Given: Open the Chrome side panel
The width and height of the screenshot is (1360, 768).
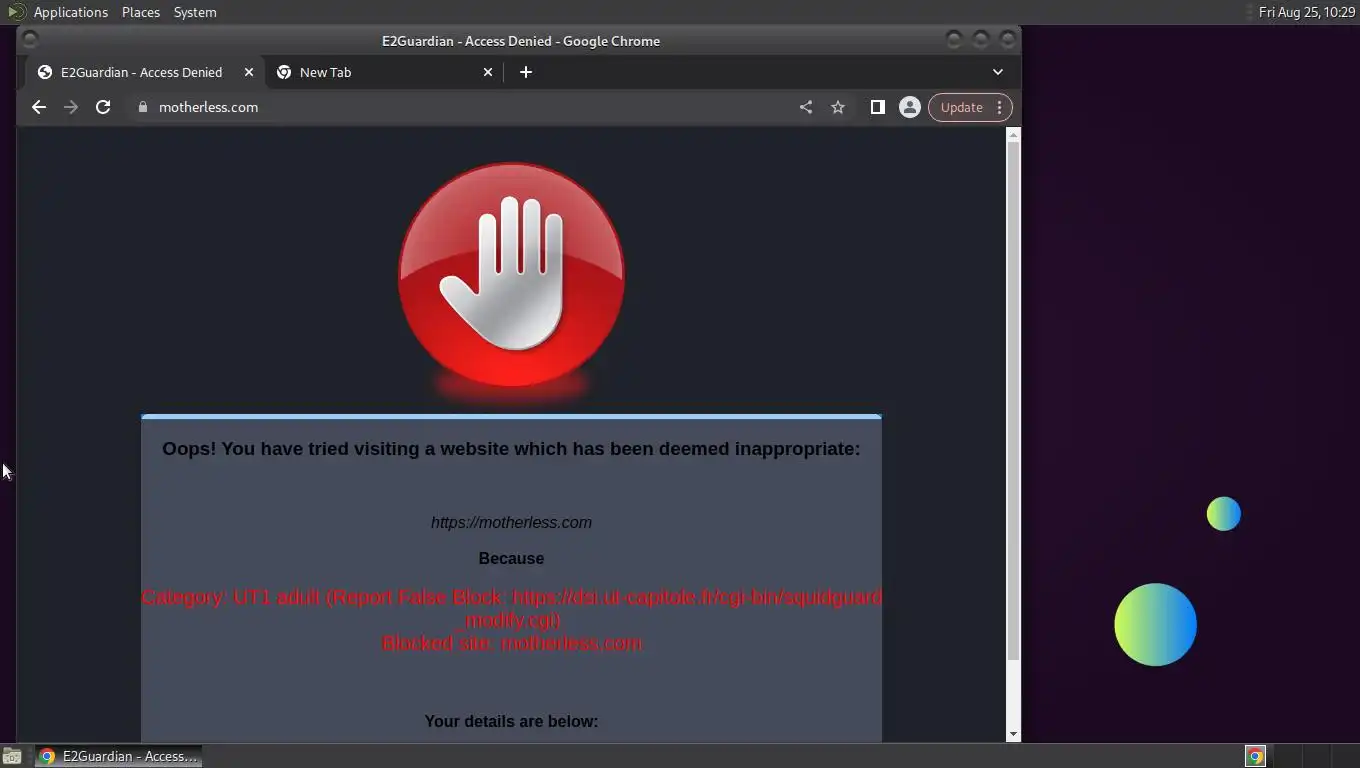Looking at the screenshot, I should [877, 107].
